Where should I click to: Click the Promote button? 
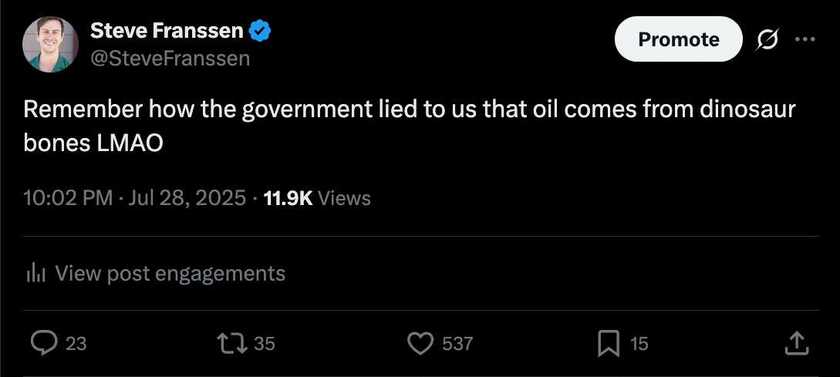pos(679,39)
